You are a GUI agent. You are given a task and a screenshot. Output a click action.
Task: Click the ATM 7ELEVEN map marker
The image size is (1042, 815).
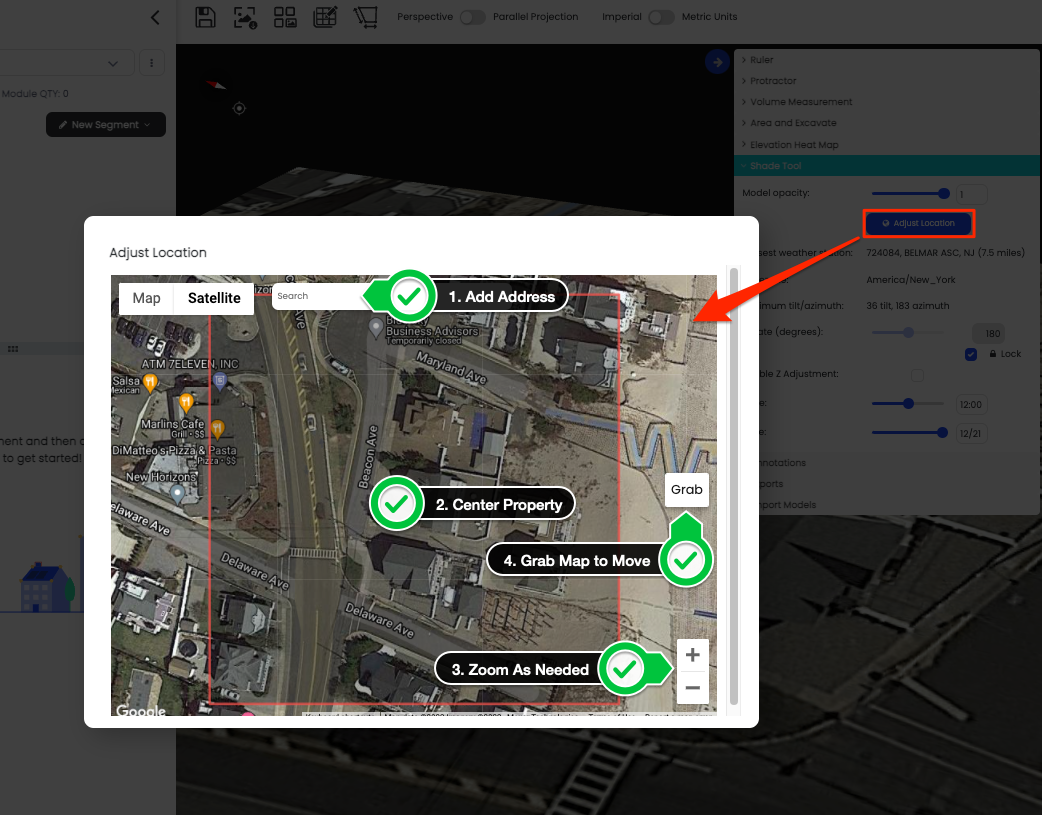(220, 381)
